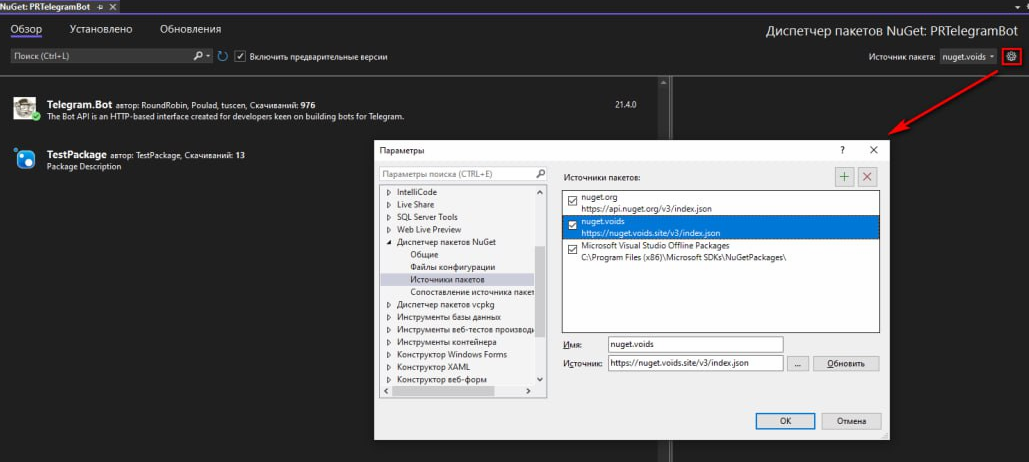The height and width of the screenshot is (462, 1029).
Task: Collapse 'Диспетчер пакетов NuGet' tree node
Action: click(x=390, y=242)
